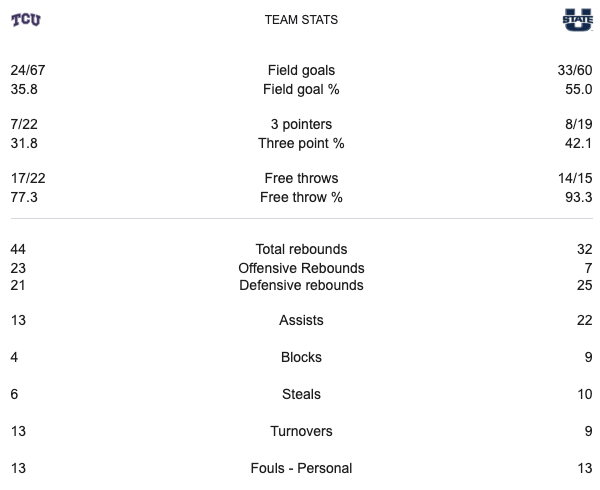The height and width of the screenshot is (490, 600).
Task: Select the Free throws stat label
Action: click(301, 178)
